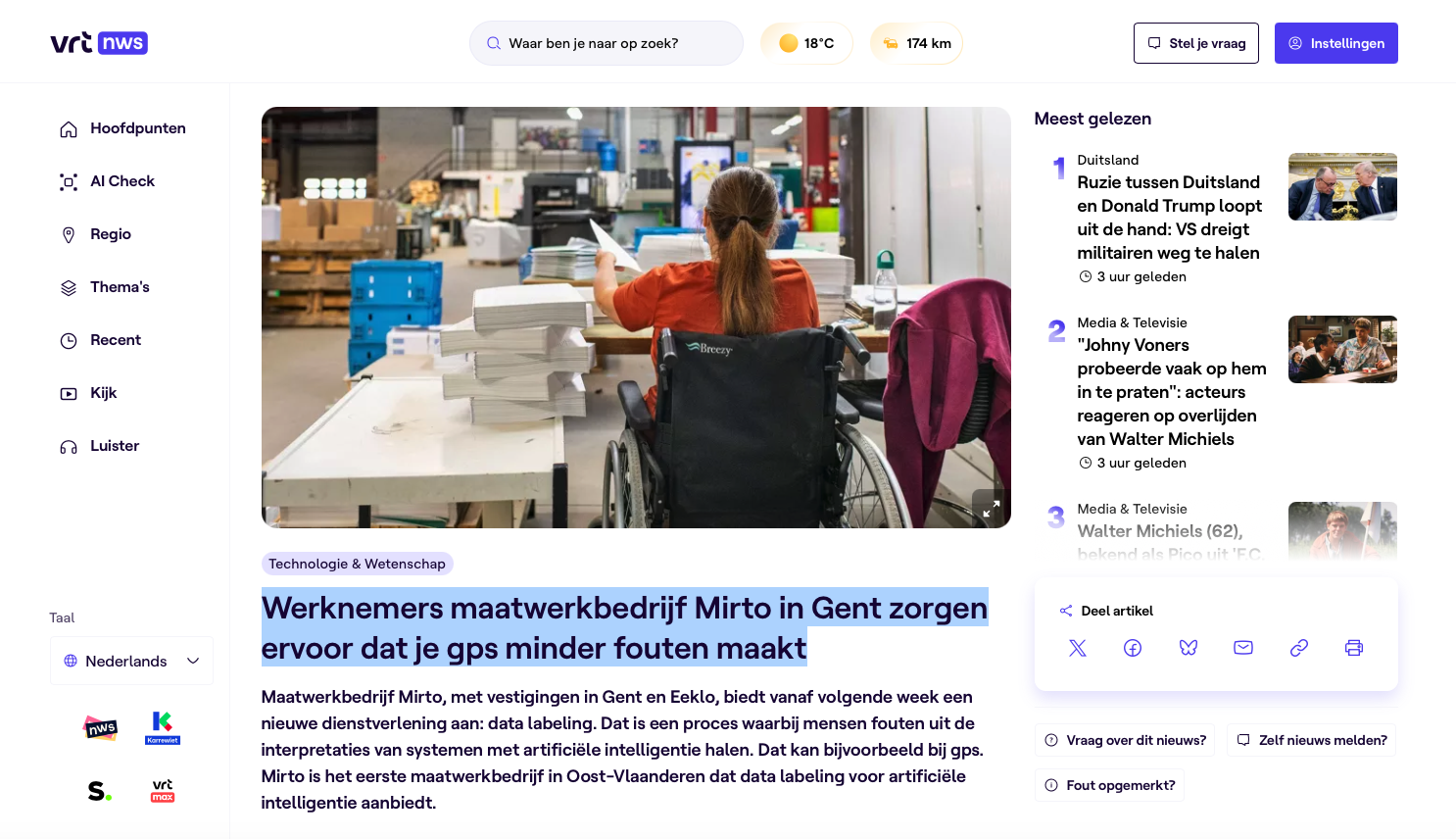Print article using printer icon
Screen dimensions: 1456x839
tap(1354, 648)
